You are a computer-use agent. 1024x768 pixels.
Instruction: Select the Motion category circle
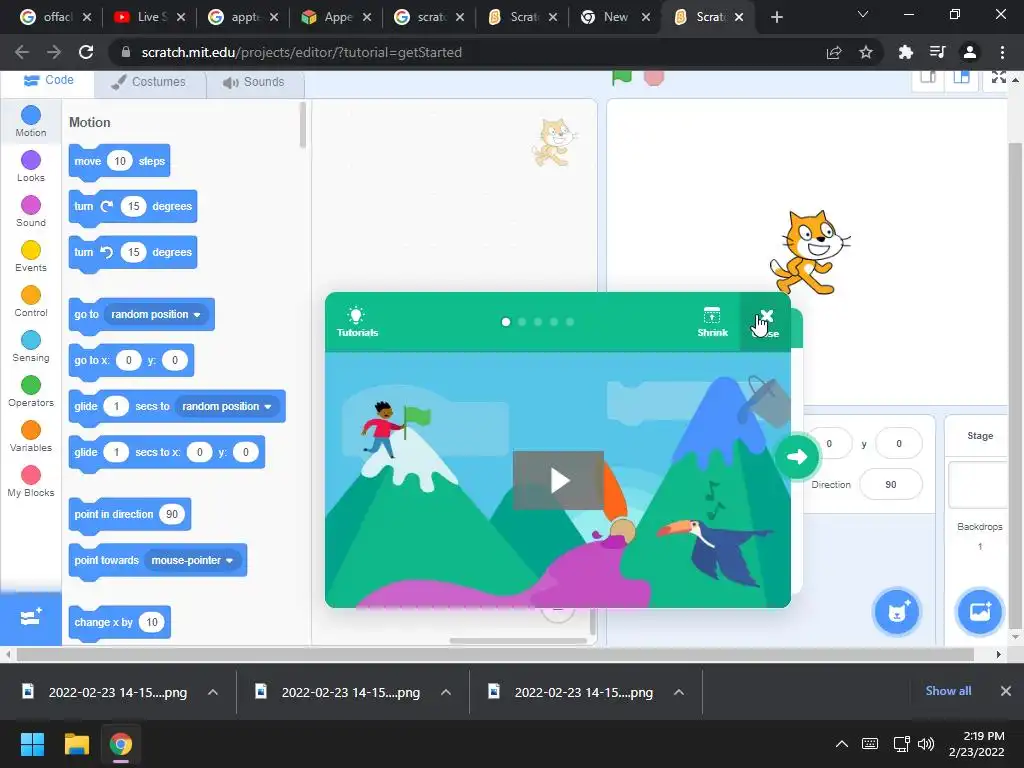pyautogui.click(x=31, y=116)
